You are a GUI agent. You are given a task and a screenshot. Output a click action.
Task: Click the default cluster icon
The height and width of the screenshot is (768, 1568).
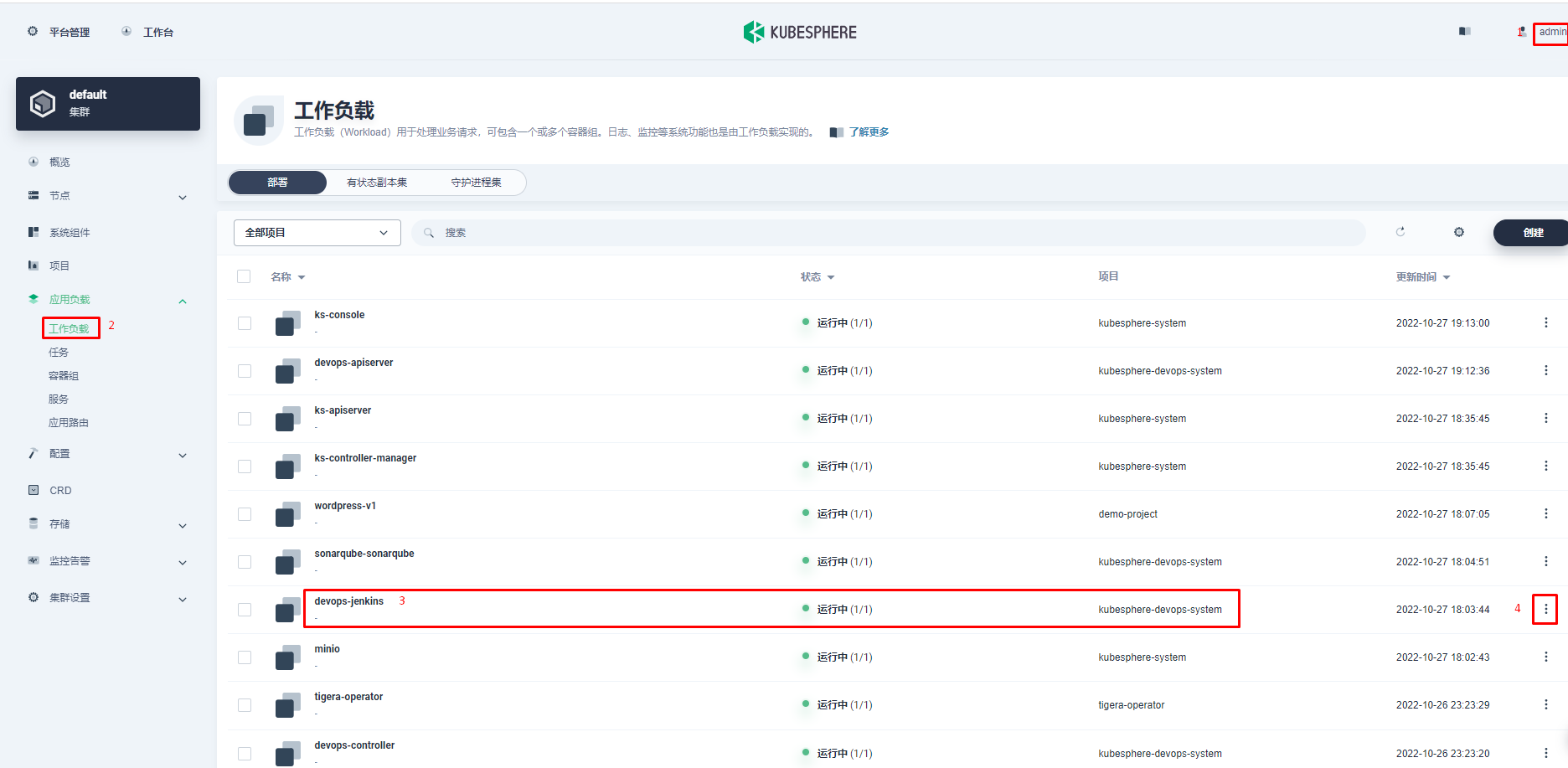click(x=43, y=104)
